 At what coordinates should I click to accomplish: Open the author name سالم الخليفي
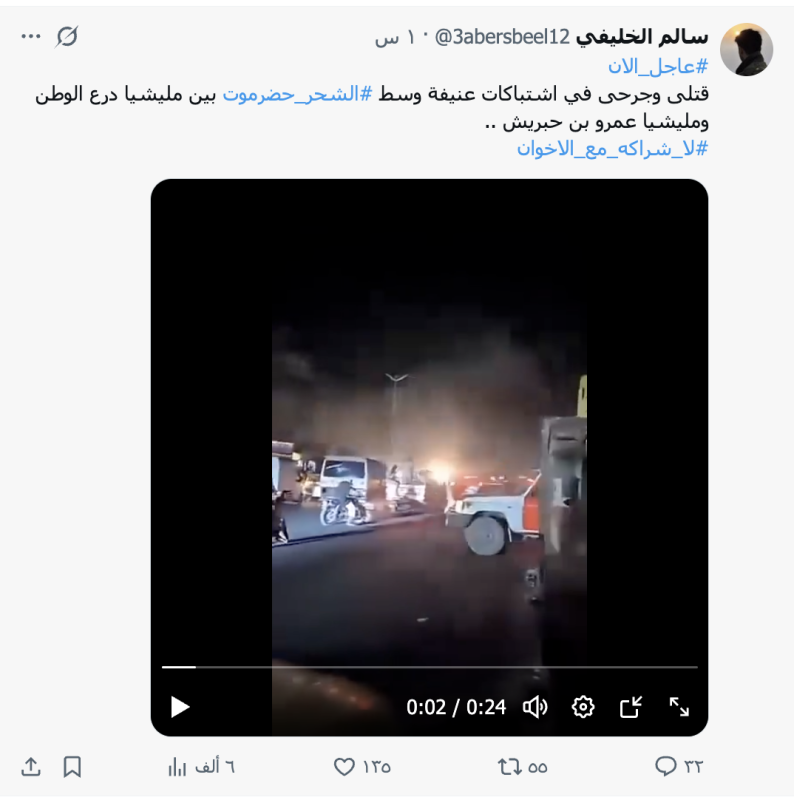[642, 37]
